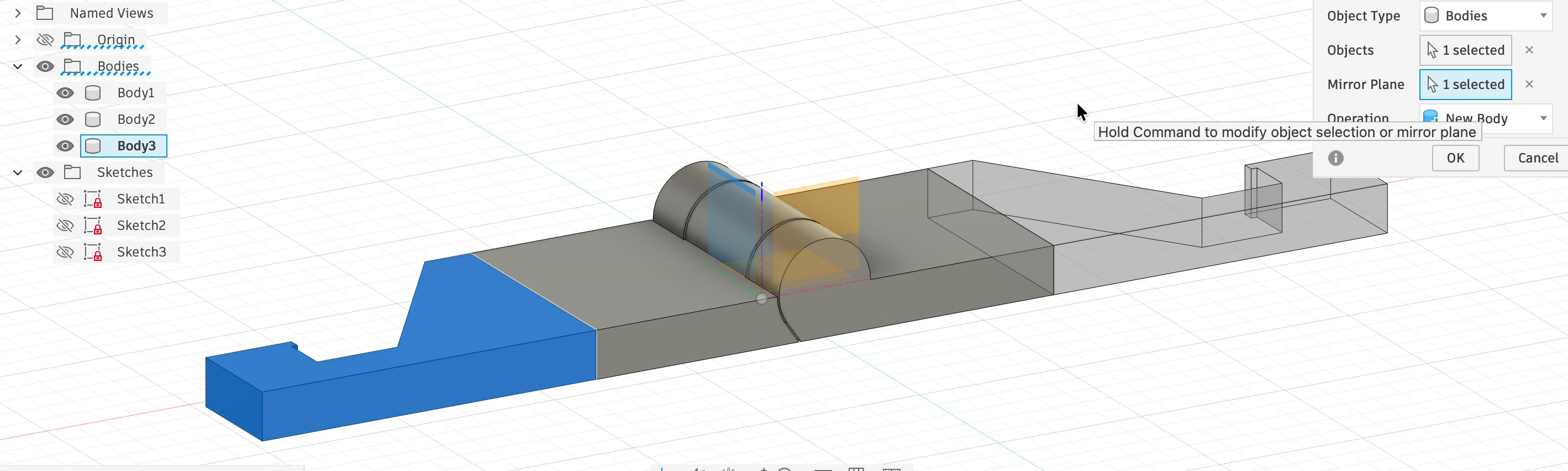The image size is (1568, 471).
Task: Confirm the mirror with OK
Action: [1455, 159]
